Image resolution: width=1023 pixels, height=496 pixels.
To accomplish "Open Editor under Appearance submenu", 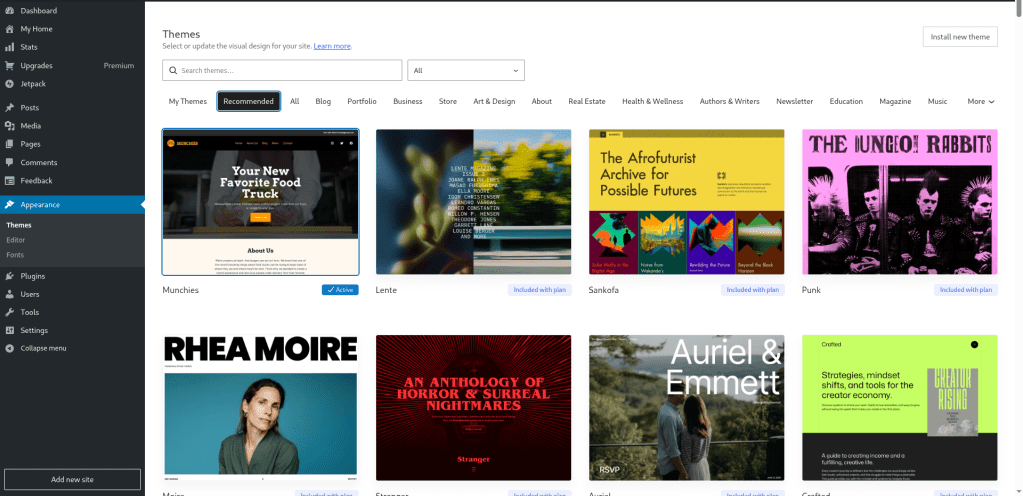I will click(16, 240).
